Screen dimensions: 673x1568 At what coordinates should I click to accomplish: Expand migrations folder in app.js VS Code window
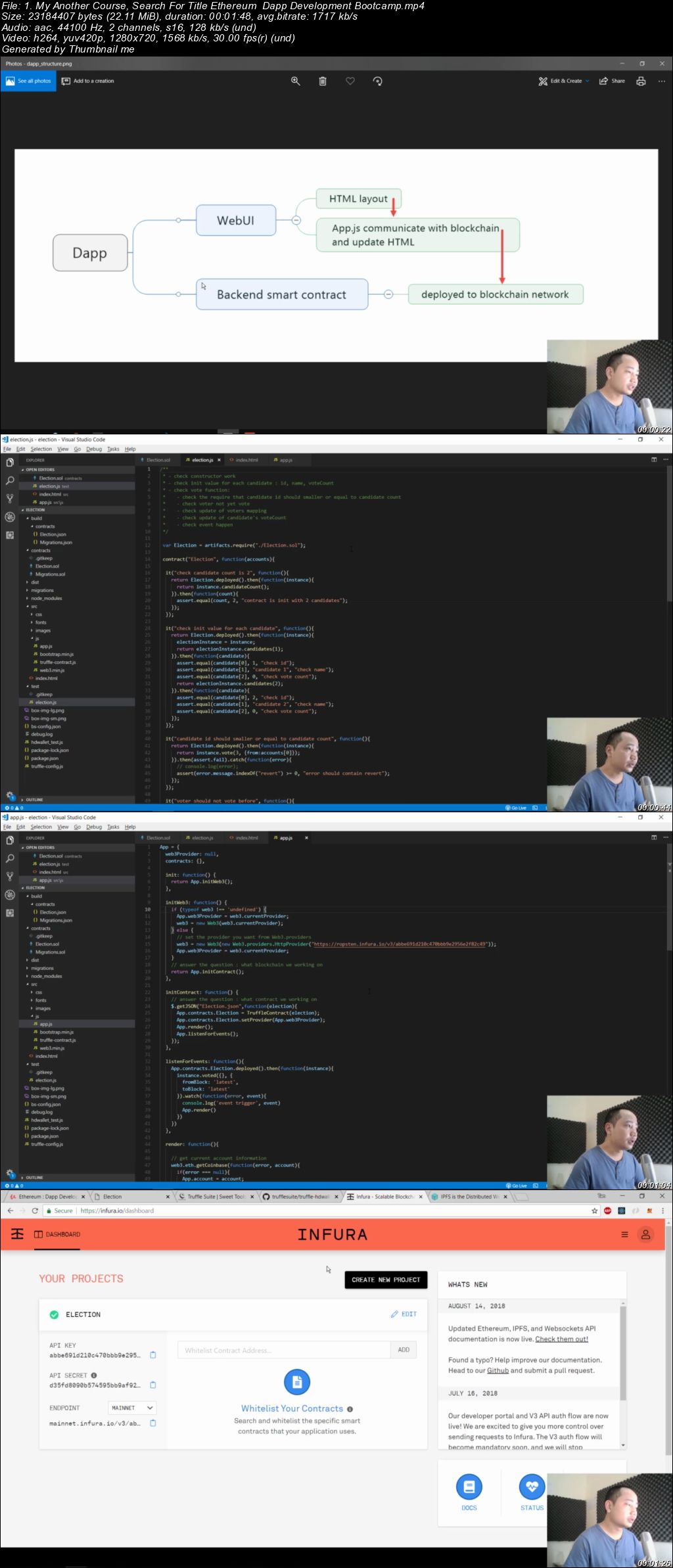click(42, 969)
